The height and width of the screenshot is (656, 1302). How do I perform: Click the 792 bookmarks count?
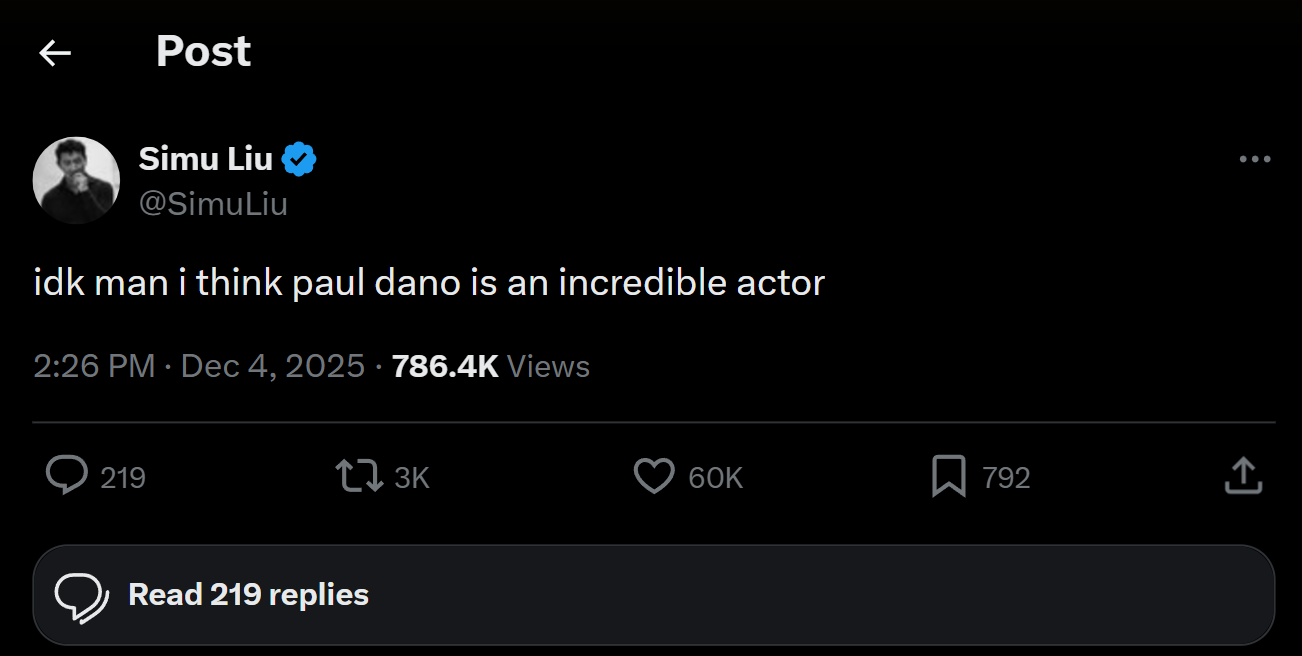[1006, 478]
